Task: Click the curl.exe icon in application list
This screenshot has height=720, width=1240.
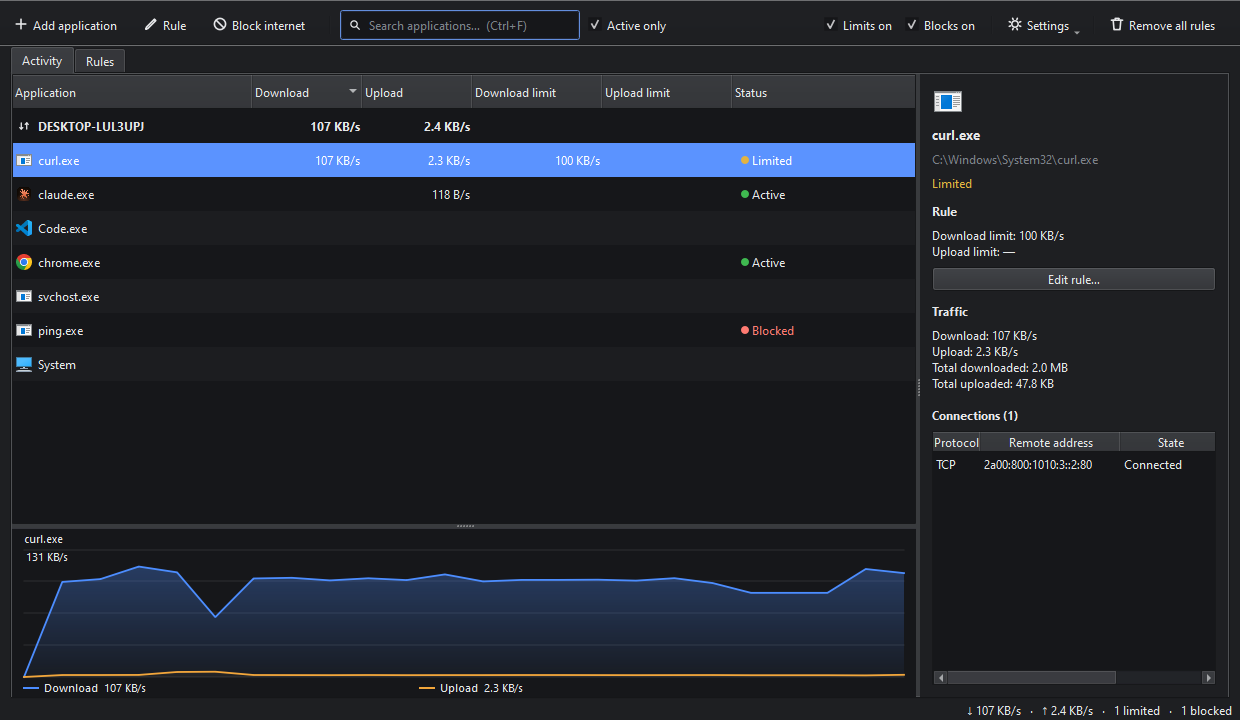Action: click(24, 160)
